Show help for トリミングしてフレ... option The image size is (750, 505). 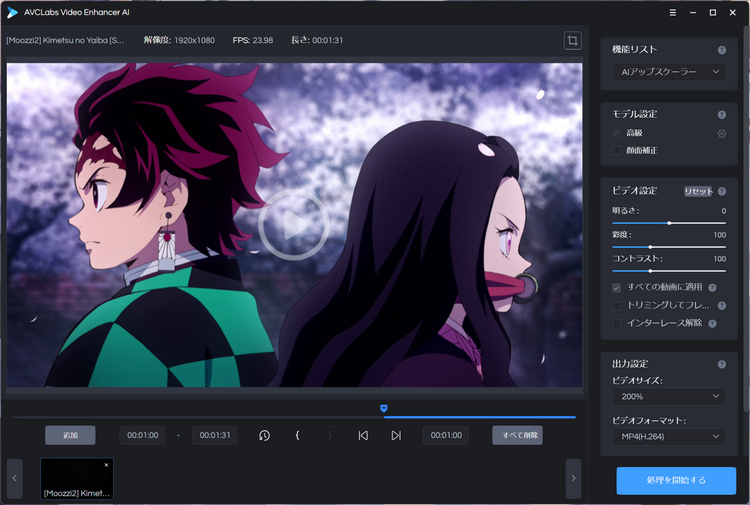(x=722, y=306)
